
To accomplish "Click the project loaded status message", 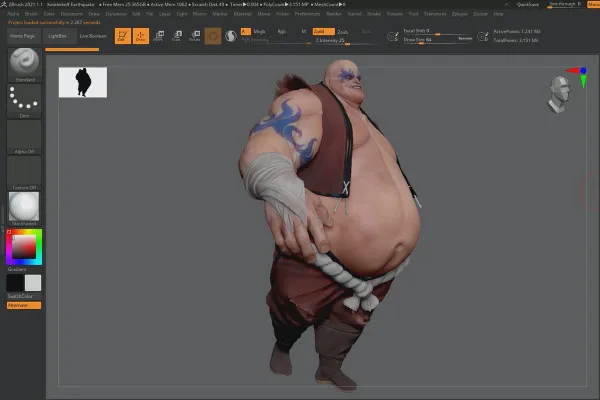I will pos(54,22).
